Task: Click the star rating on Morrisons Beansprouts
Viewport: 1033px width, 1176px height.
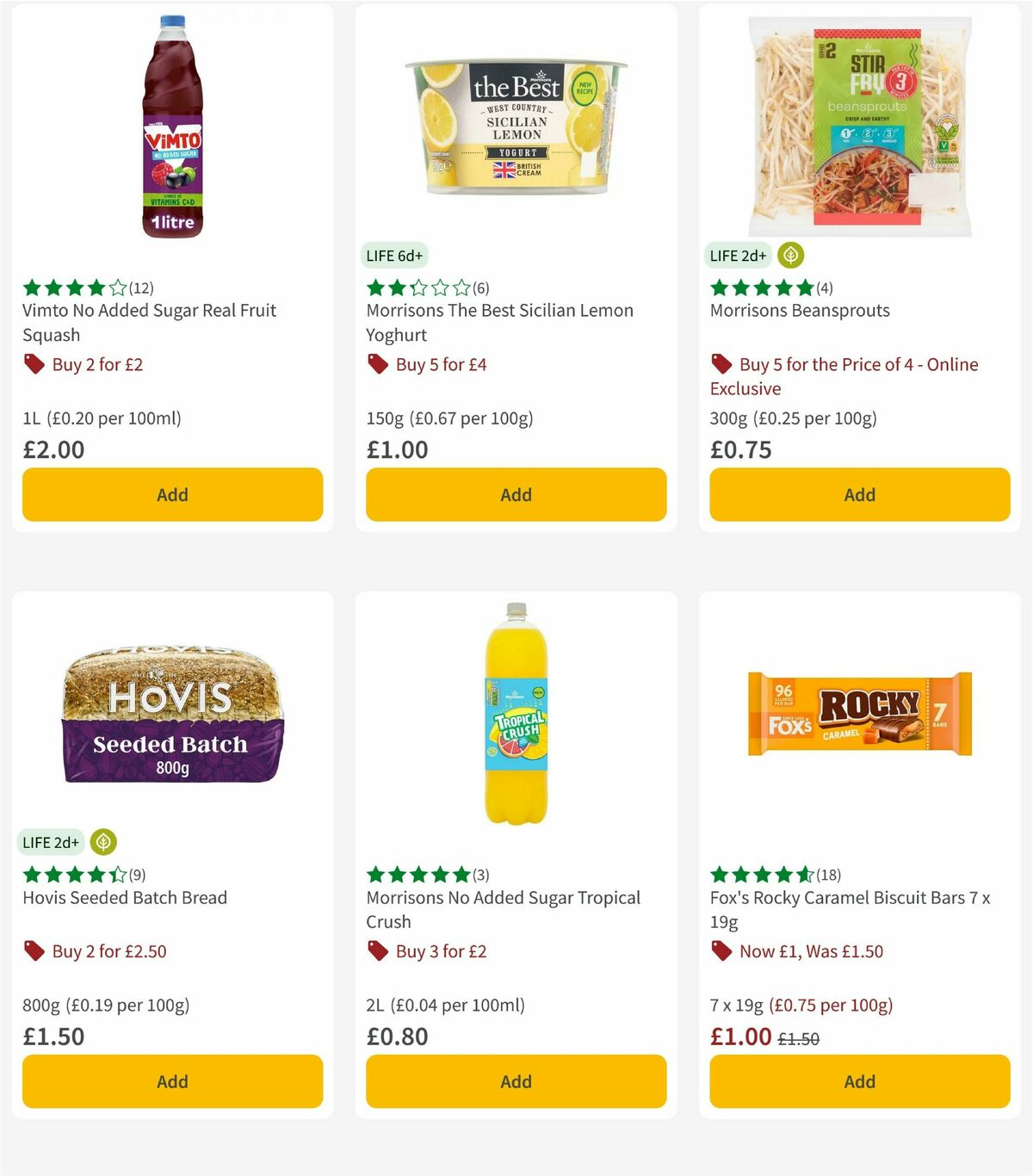Action: click(758, 288)
